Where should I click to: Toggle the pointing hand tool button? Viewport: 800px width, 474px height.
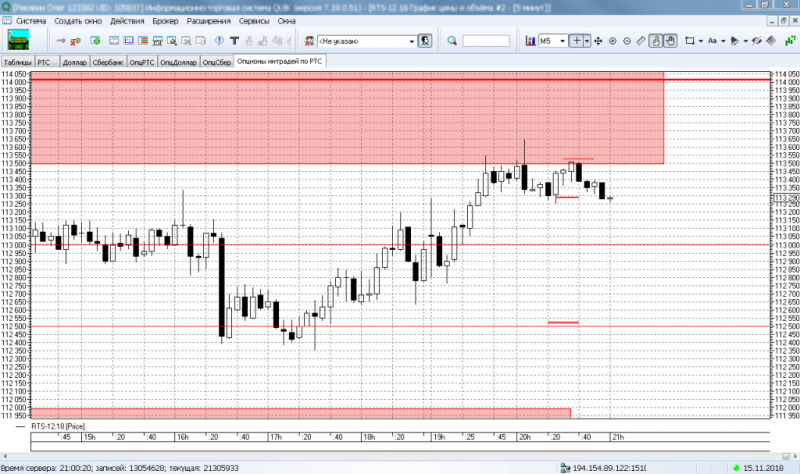coord(656,41)
